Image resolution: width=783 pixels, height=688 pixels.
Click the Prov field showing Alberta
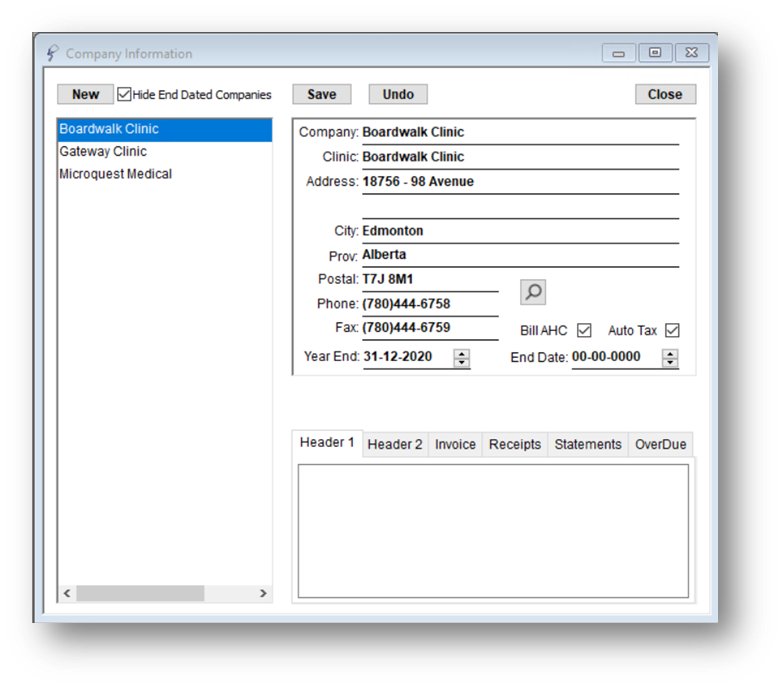pos(520,255)
